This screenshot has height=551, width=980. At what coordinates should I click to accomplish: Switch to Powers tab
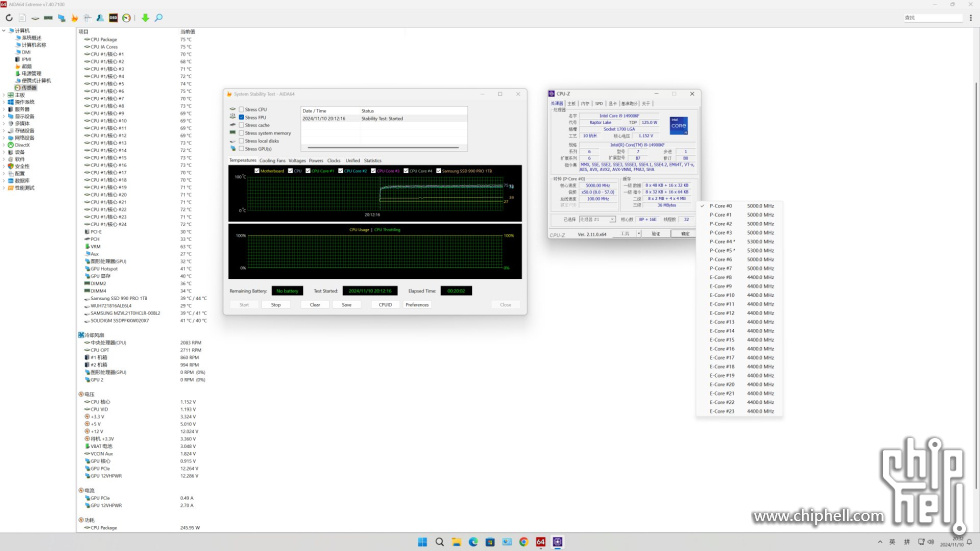point(316,161)
